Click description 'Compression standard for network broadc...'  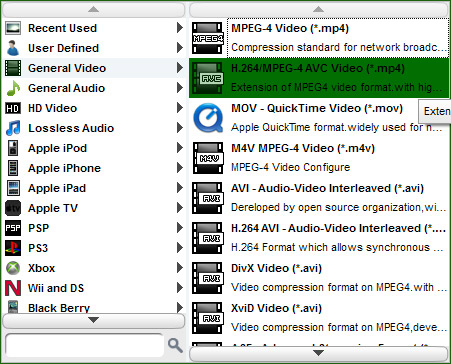pyautogui.click(x=339, y=47)
